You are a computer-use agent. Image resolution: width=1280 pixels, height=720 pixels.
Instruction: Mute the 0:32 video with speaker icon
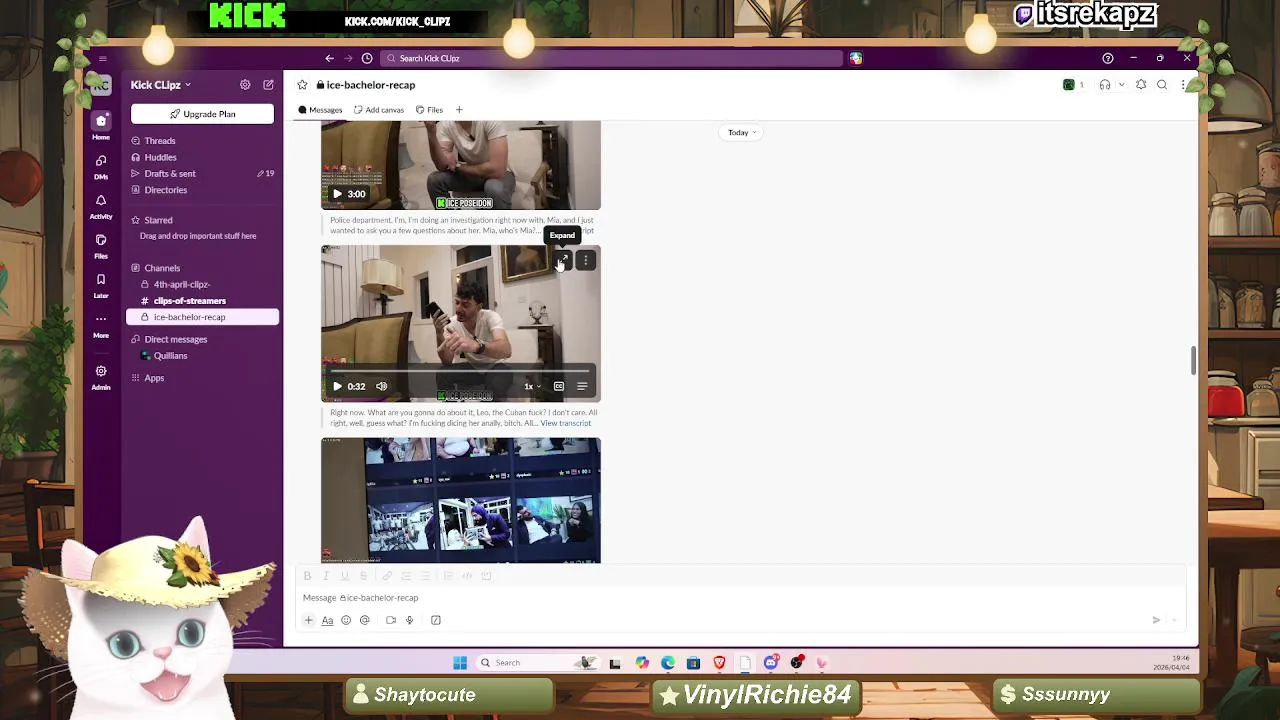click(381, 386)
